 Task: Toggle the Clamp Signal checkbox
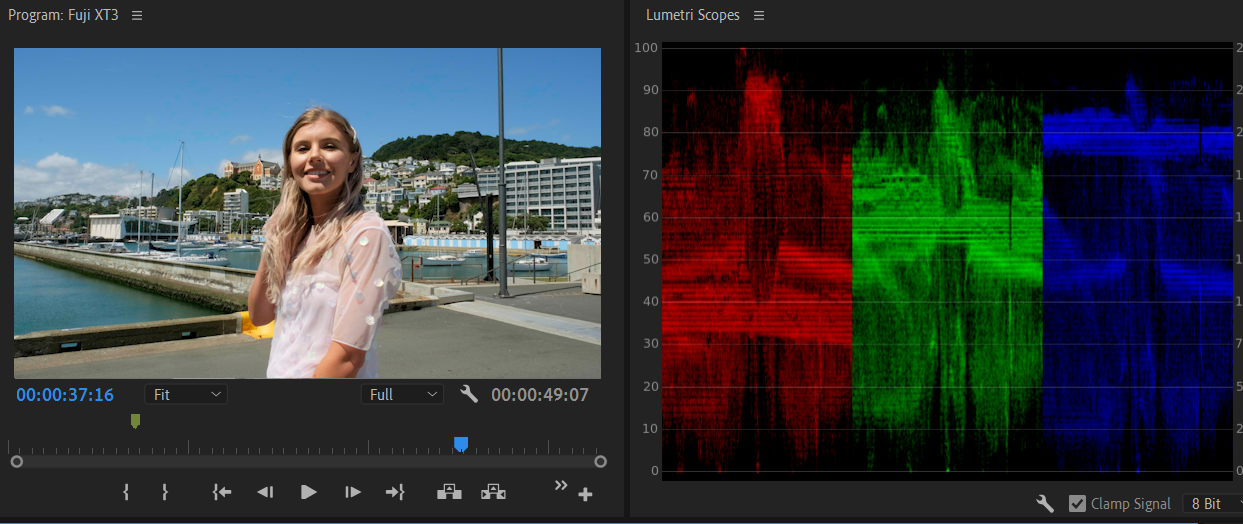click(x=1077, y=504)
